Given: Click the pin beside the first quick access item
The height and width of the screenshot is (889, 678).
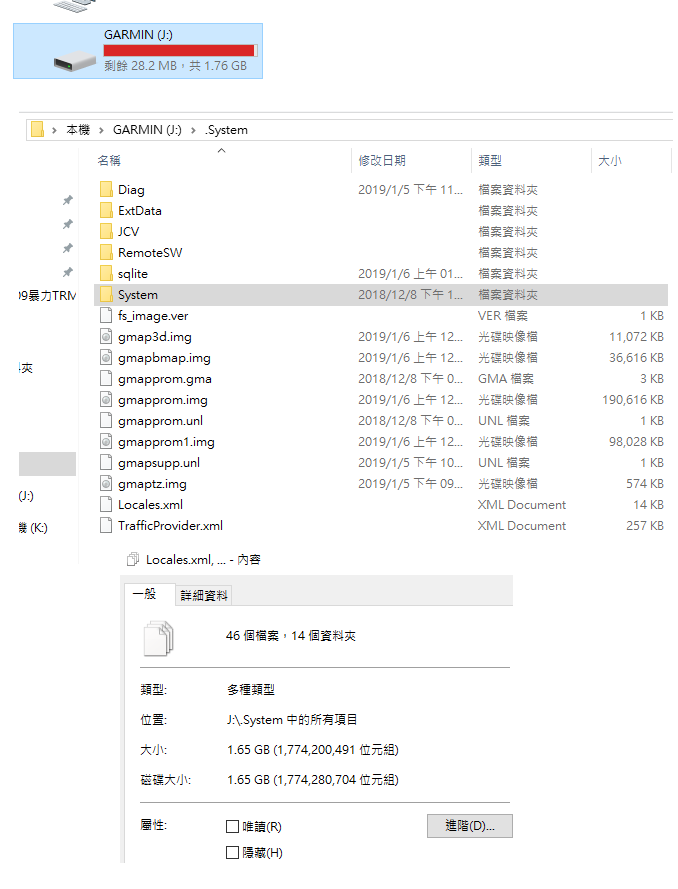Looking at the screenshot, I should pos(67,200).
